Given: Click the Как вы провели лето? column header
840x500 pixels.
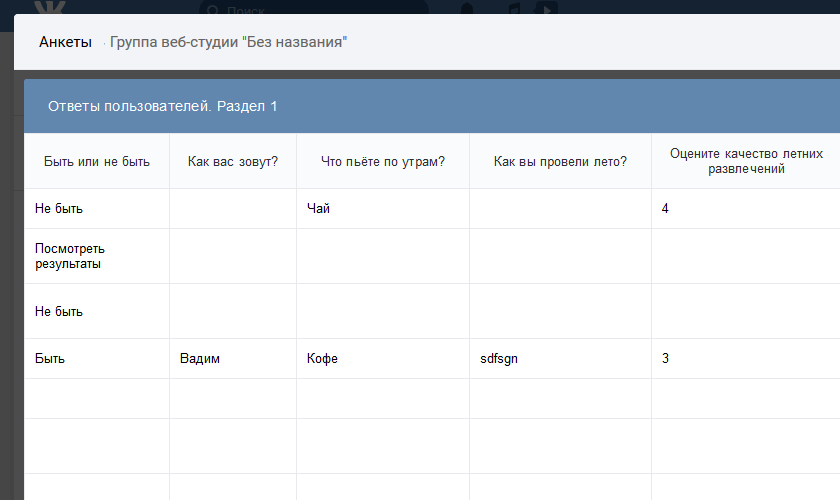Looking at the screenshot, I should 560,161.
